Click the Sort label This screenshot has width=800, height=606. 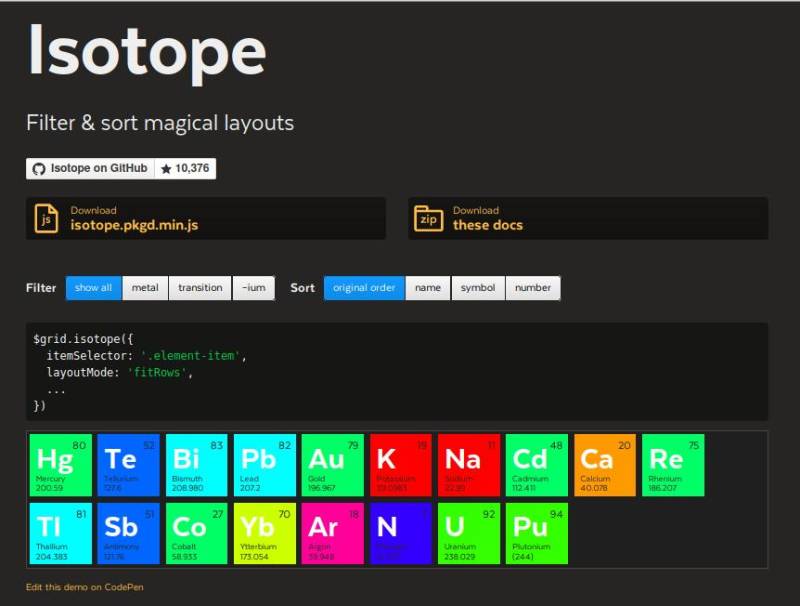303,288
